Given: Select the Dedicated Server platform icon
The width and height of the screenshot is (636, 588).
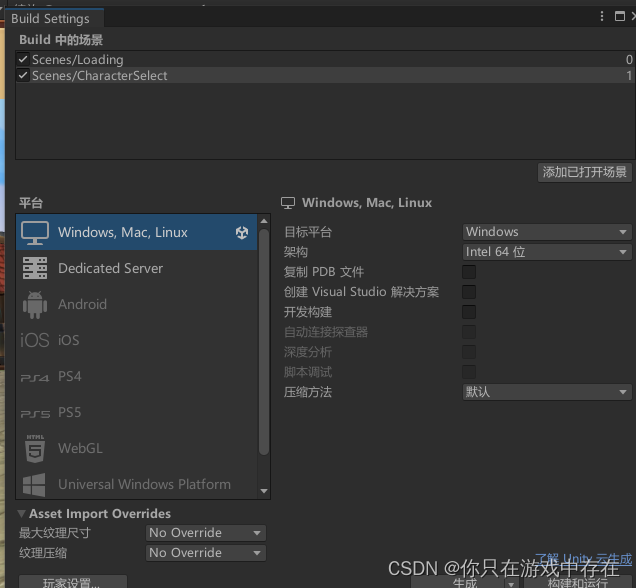Looking at the screenshot, I should coord(35,268).
